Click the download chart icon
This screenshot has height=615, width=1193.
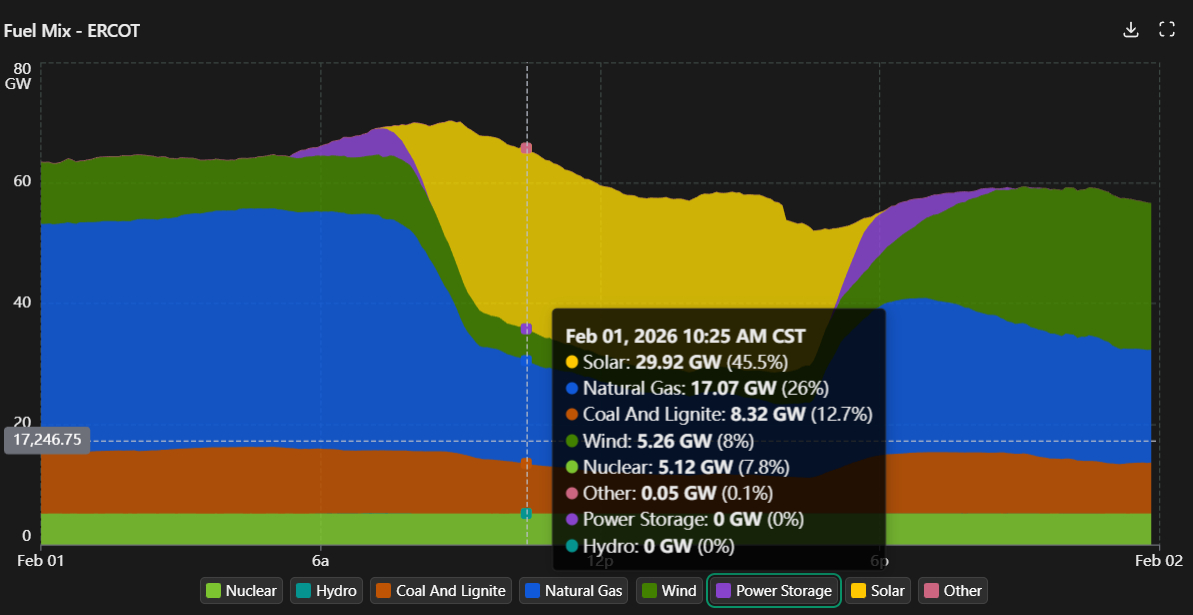1131,30
